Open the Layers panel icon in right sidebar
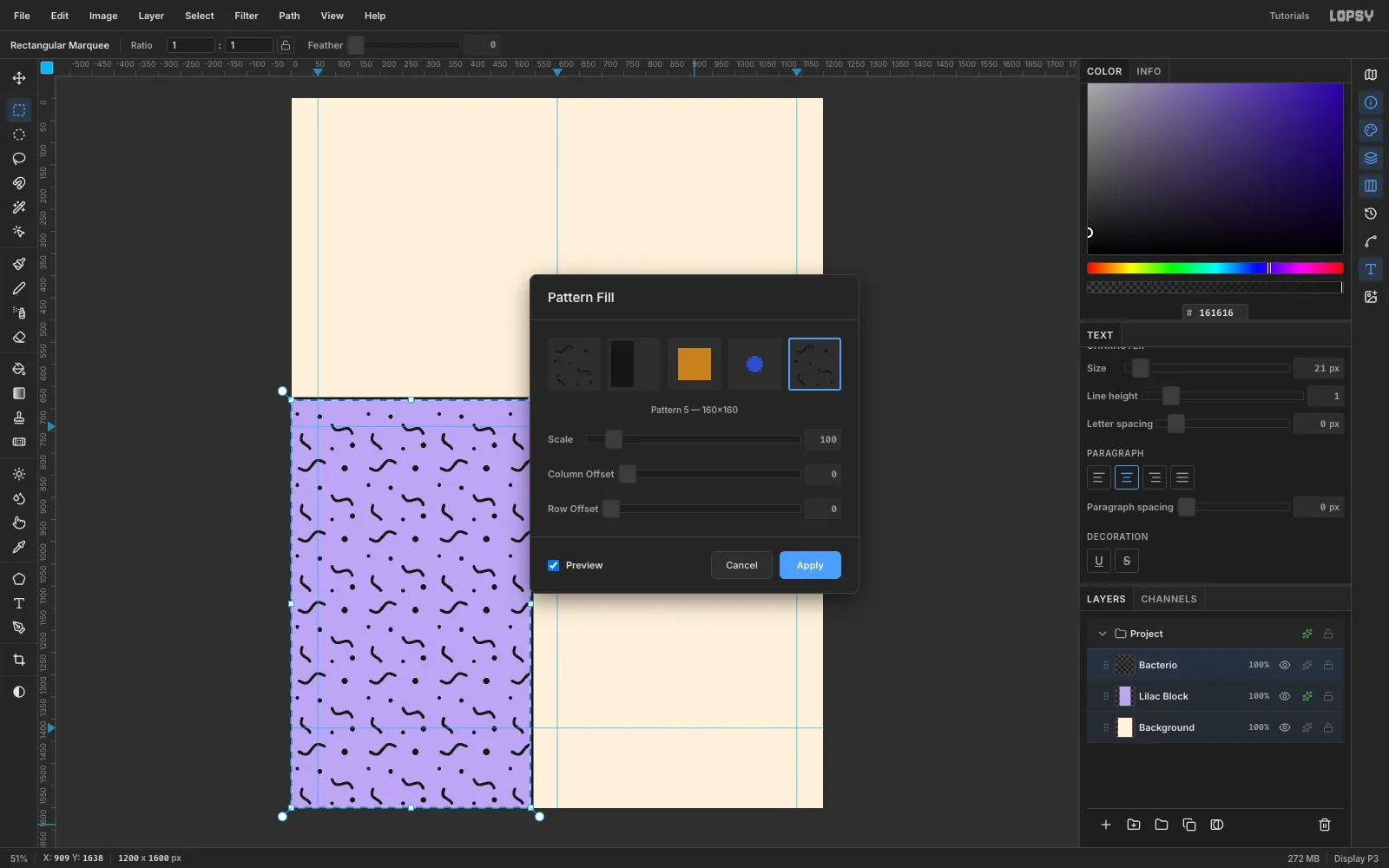The height and width of the screenshot is (868, 1389). click(1371, 158)
